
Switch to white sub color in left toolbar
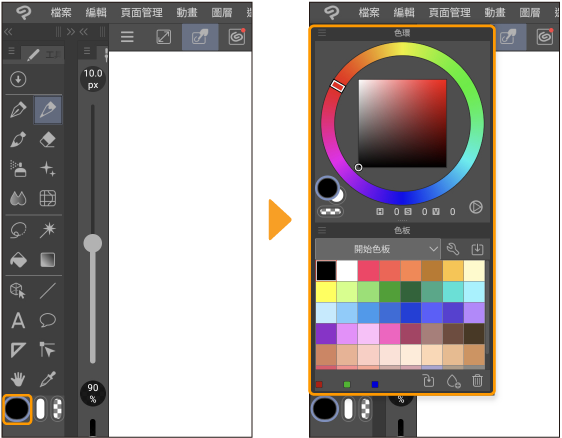click(x=41, y=409)
